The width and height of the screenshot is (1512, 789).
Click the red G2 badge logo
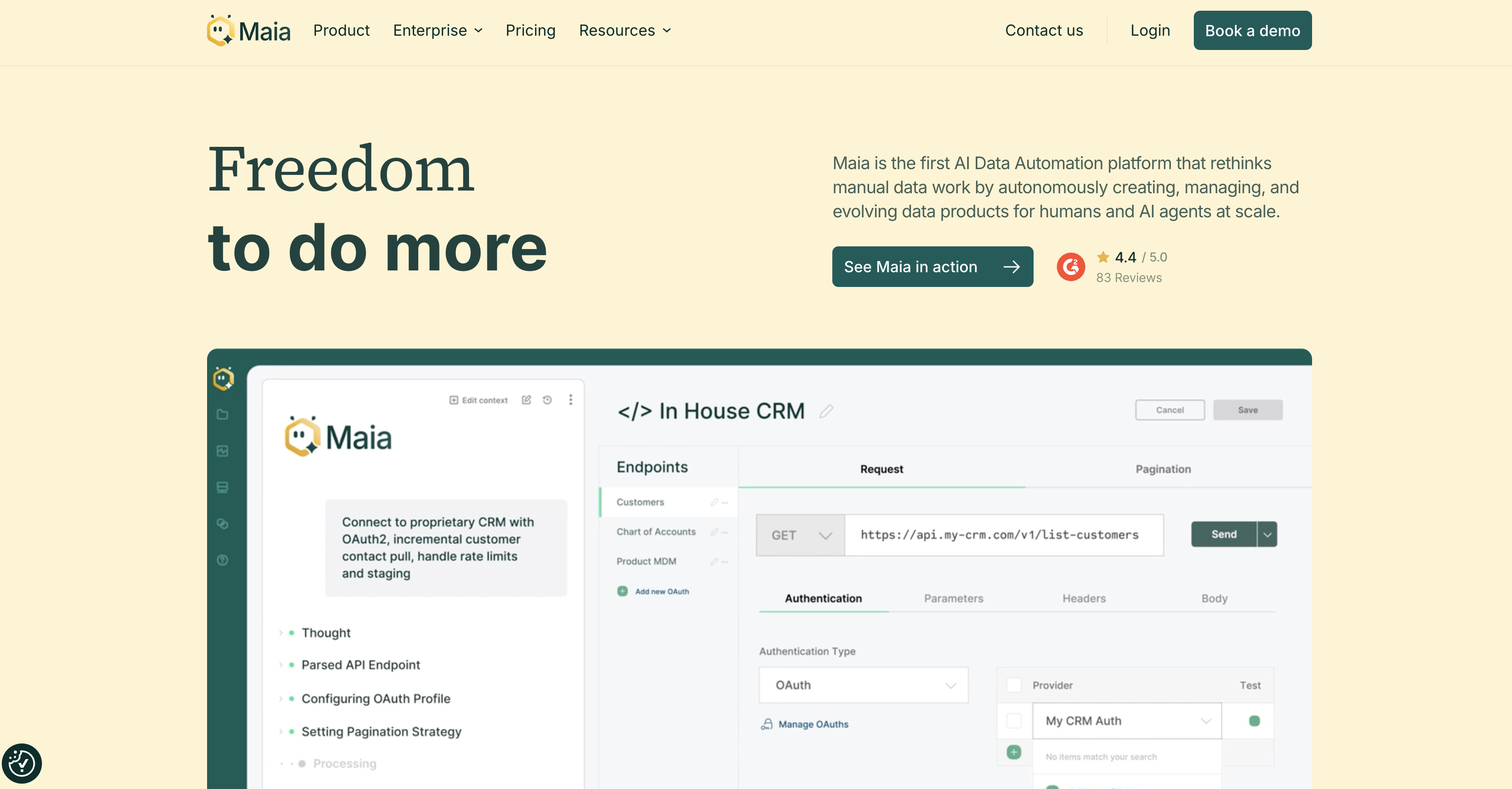(1071, 267)
